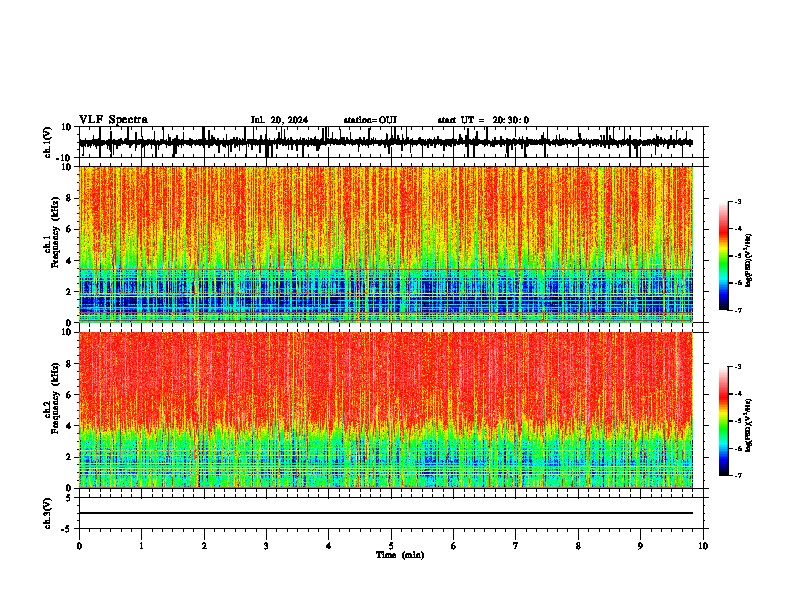The height and width of the screenshot is (612, 792).
Task: Click the ch.1 color scale log(PSD) unit label
Action: click(x=749, y=260)
